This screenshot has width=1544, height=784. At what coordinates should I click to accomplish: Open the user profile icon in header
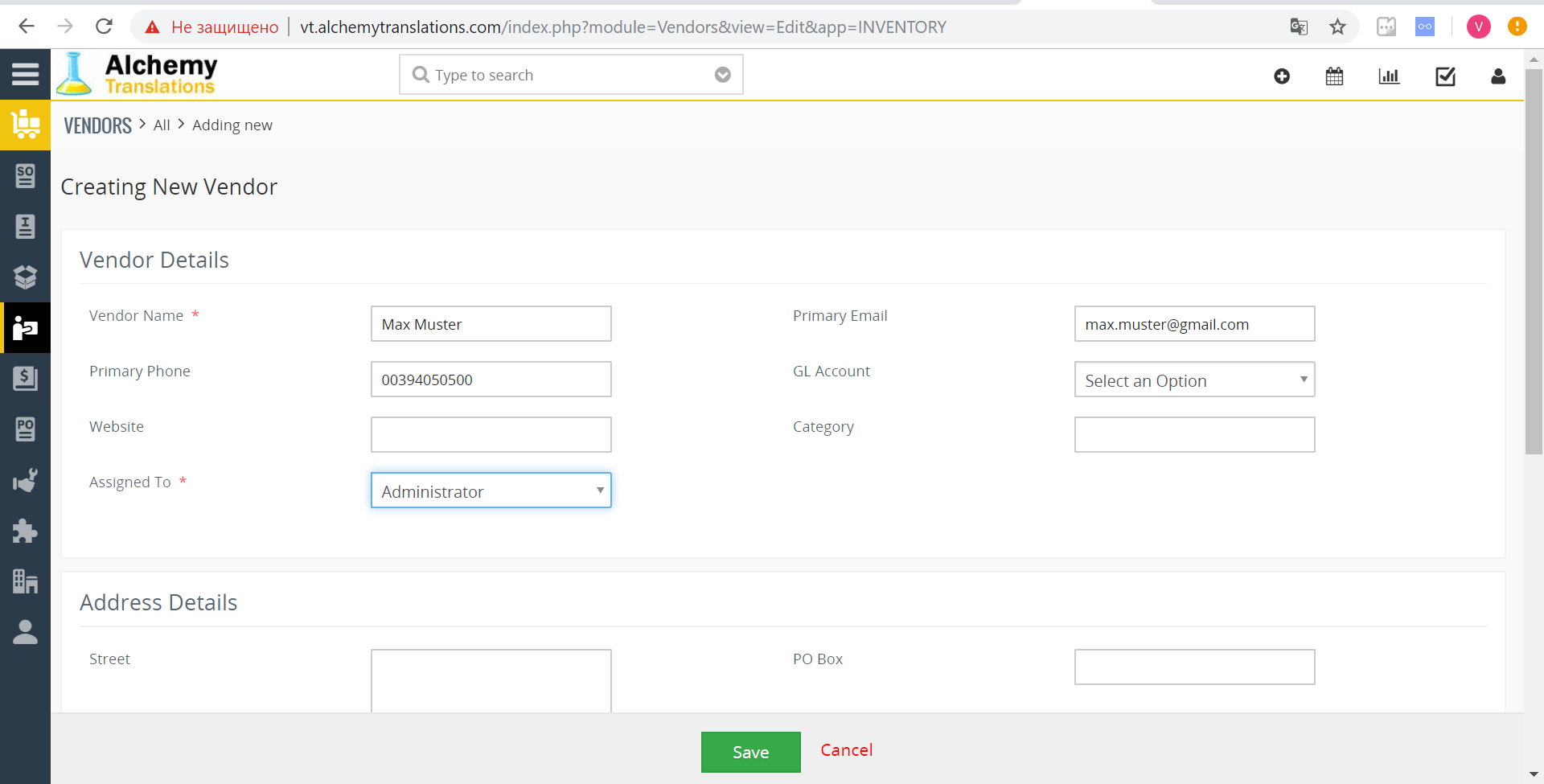point(1497,76)
